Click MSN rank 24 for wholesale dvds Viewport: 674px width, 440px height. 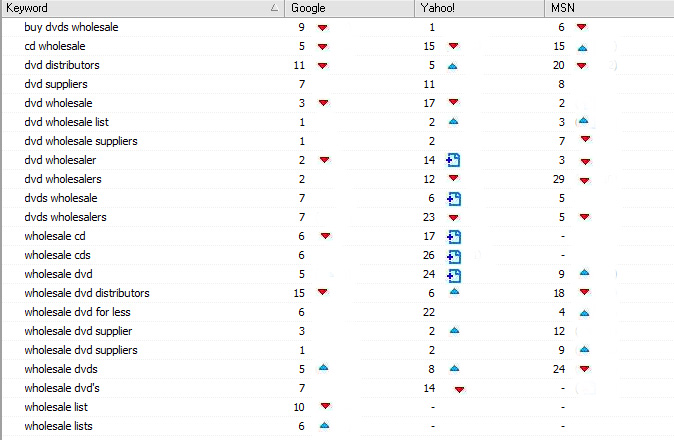559,369
